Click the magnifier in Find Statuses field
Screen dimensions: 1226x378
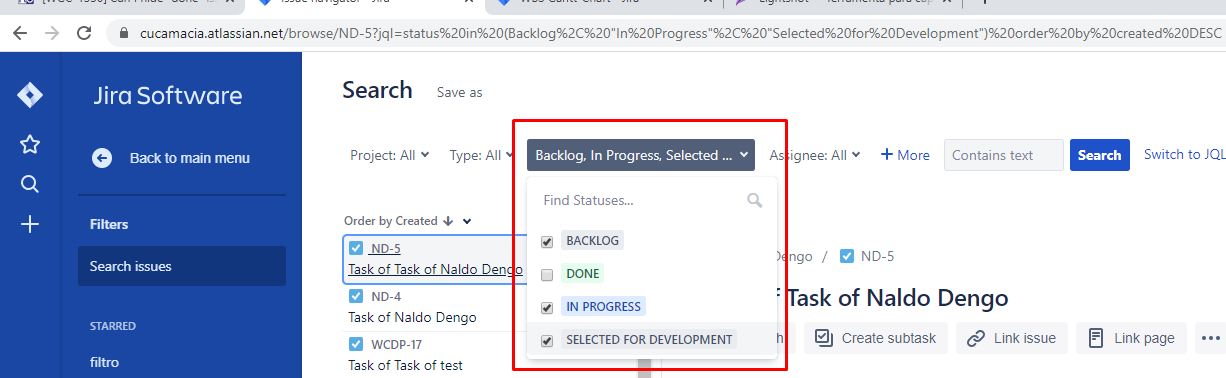click(x=755, y=200)
